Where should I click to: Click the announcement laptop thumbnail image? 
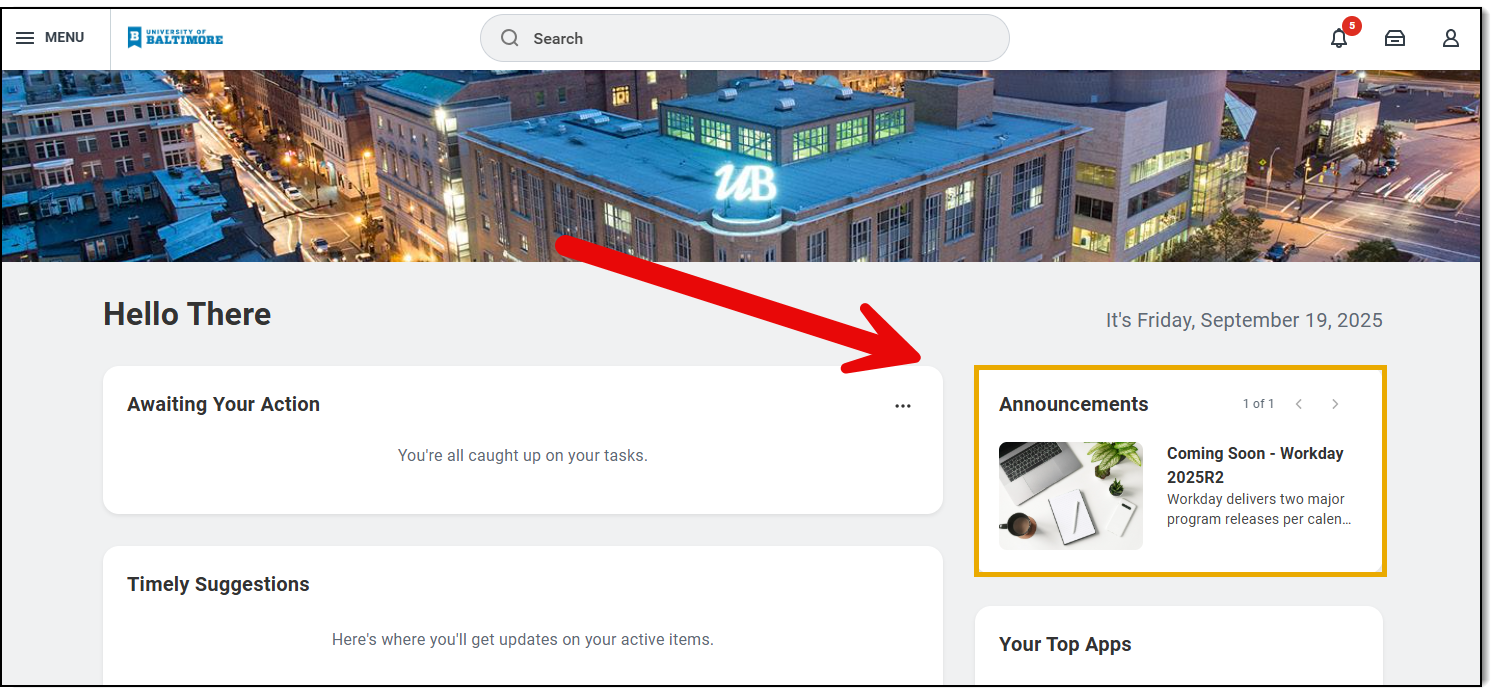pos(1070,496)
